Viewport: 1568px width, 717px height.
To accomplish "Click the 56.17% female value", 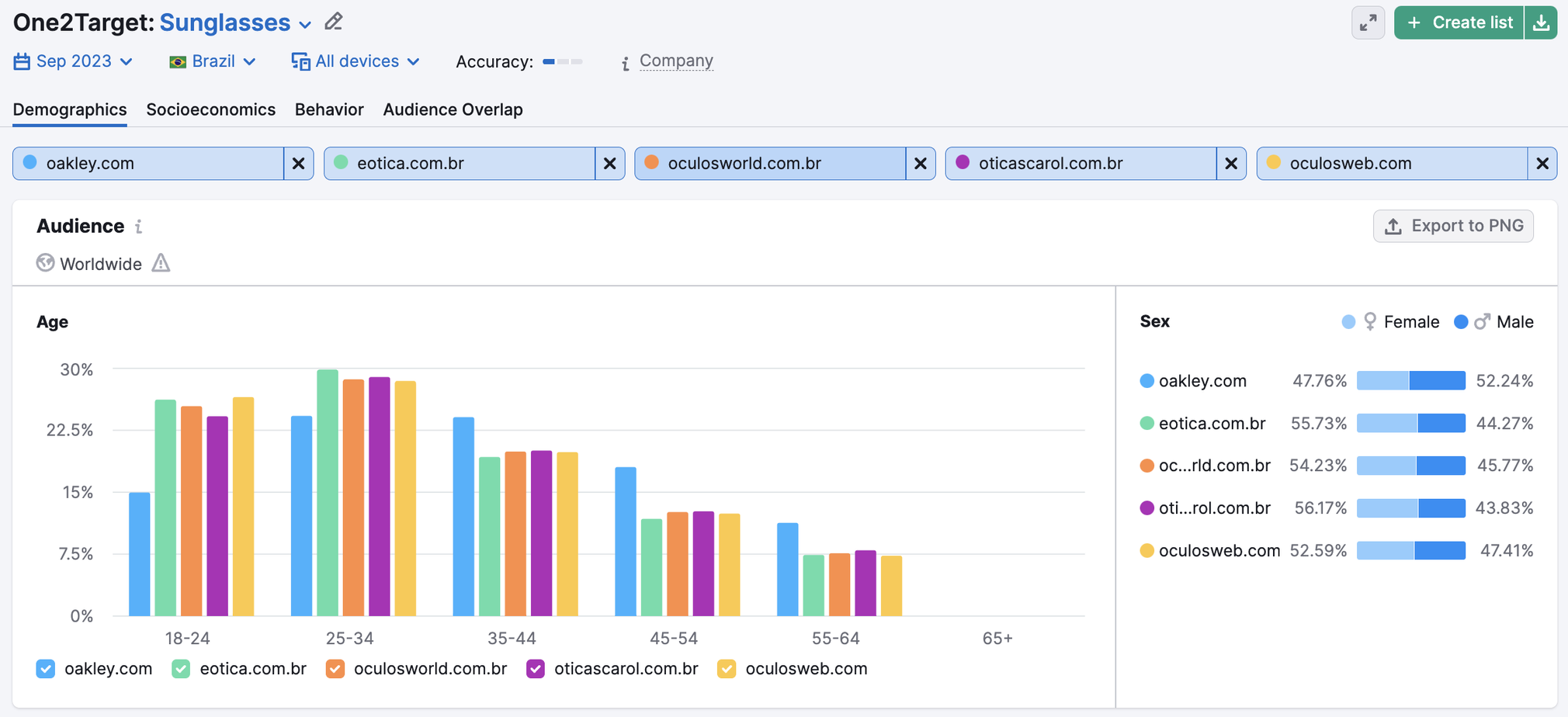I will [x=1320, y=507].
